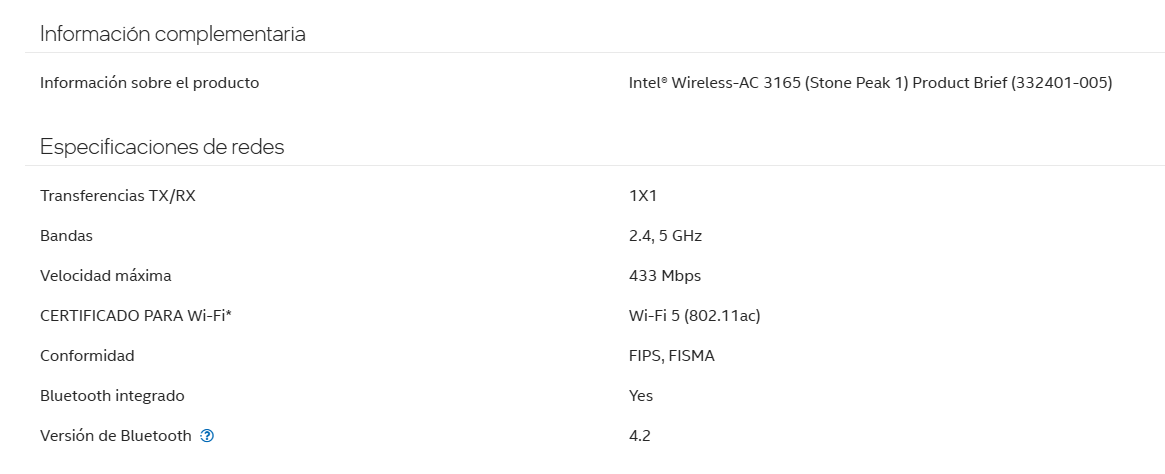Viewport: 1165px width, 474px height.
Task: Click the Información complementaria section heading
Action: tap(172, 34)
